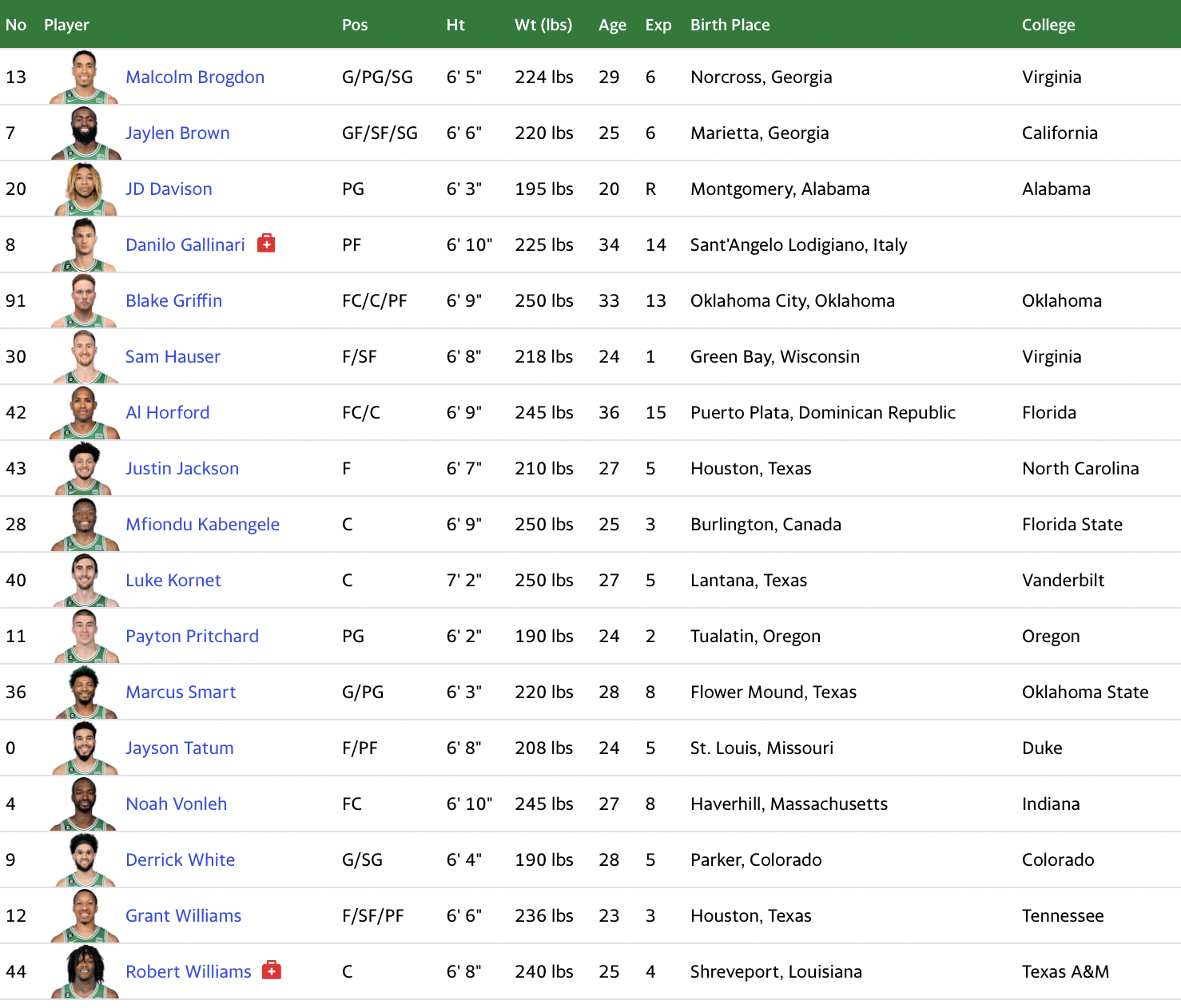The height and width of the screenshot is (1008, 1181).
Task: Click the 'North Carolina' college cell
Action: [1080, 469]
